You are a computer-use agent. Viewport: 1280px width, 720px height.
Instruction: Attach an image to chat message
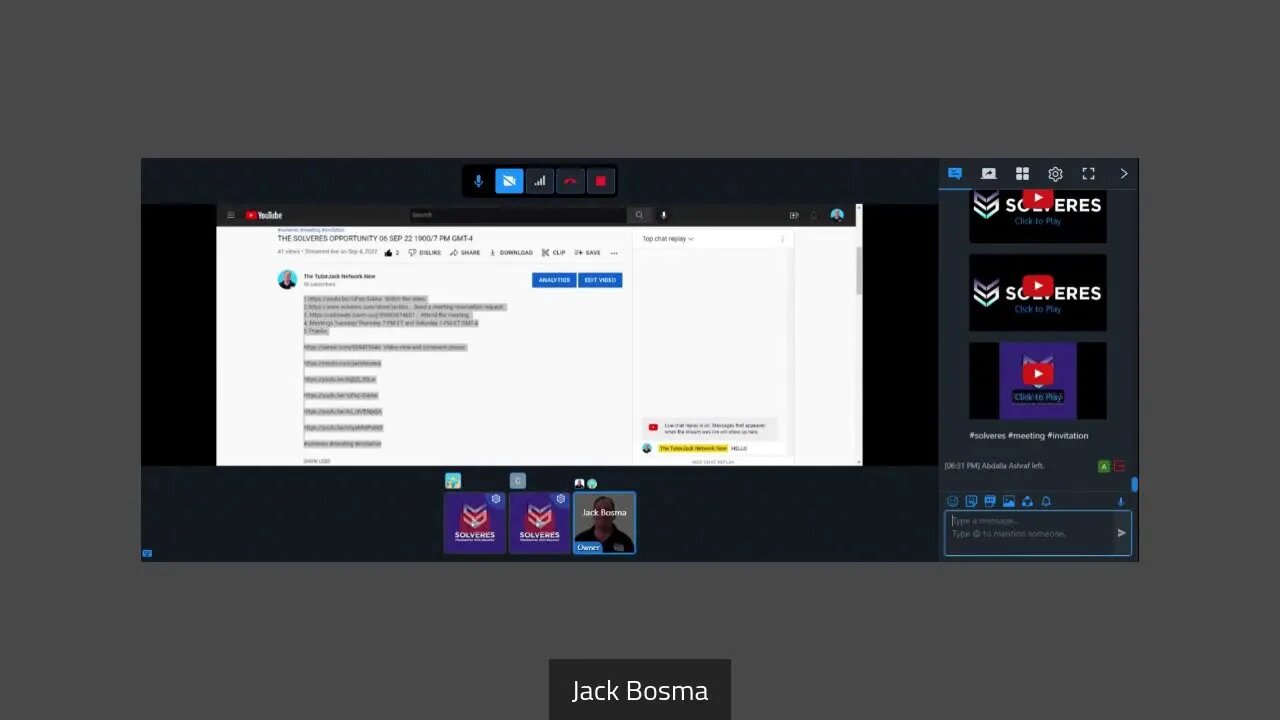point(1009,501)
